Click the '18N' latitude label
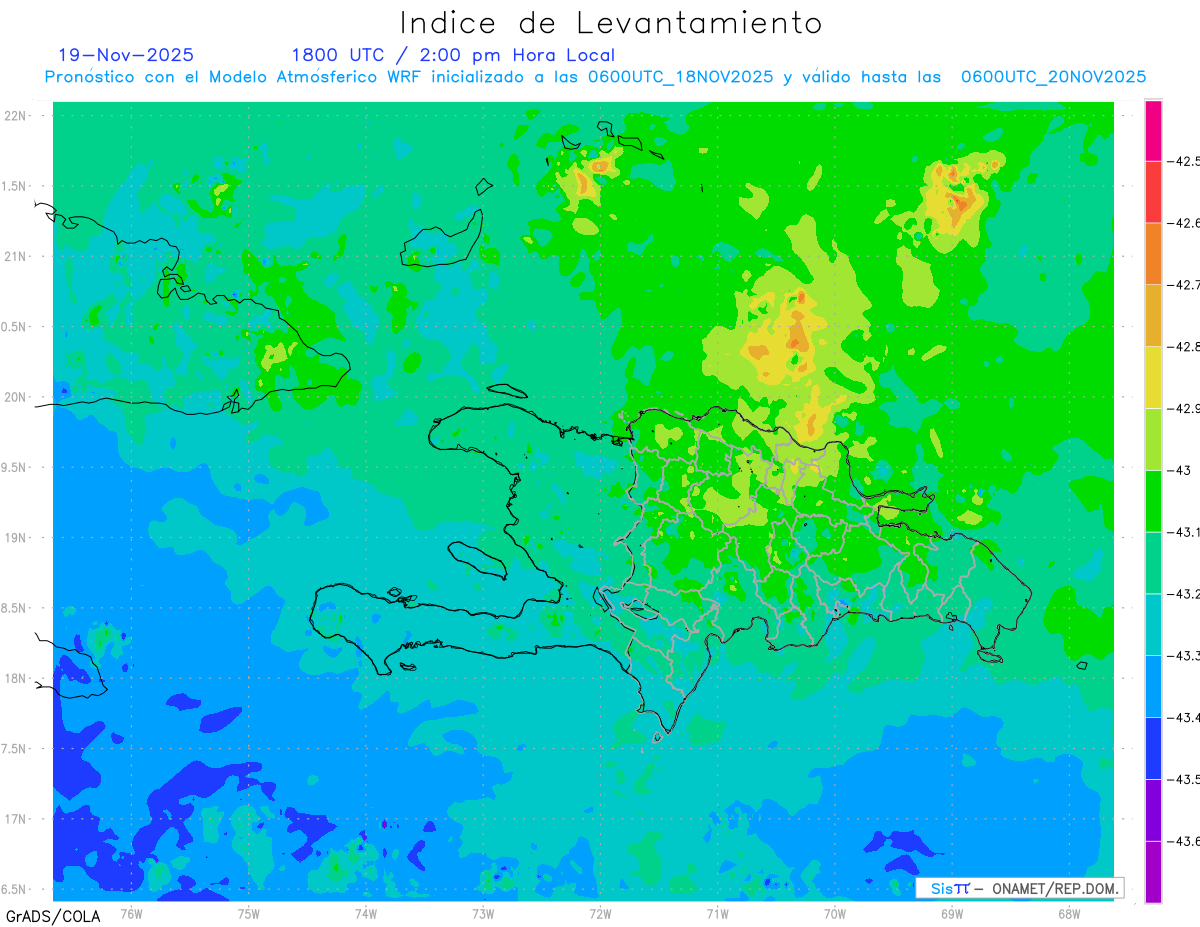Screen dimensions: 1200x927 [16, 678]
